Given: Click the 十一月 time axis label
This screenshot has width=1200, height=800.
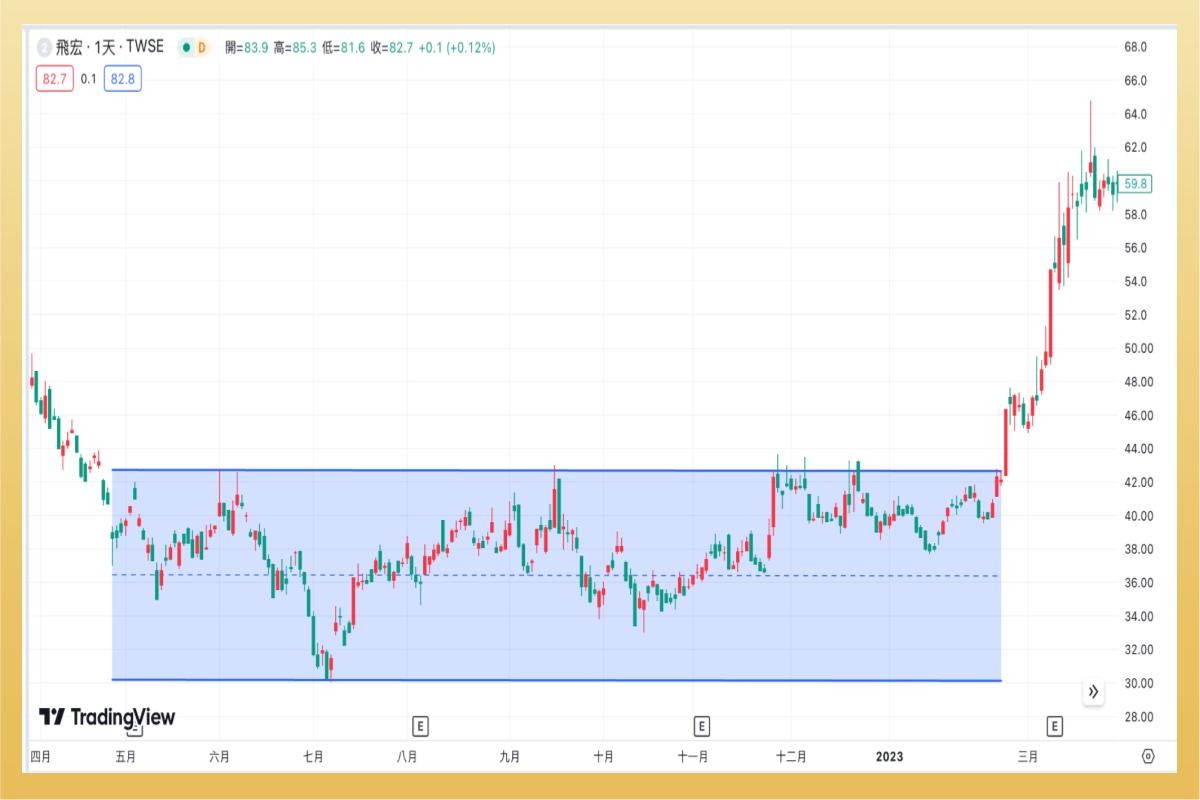Looking at the screenshot, I should [693, 757].
